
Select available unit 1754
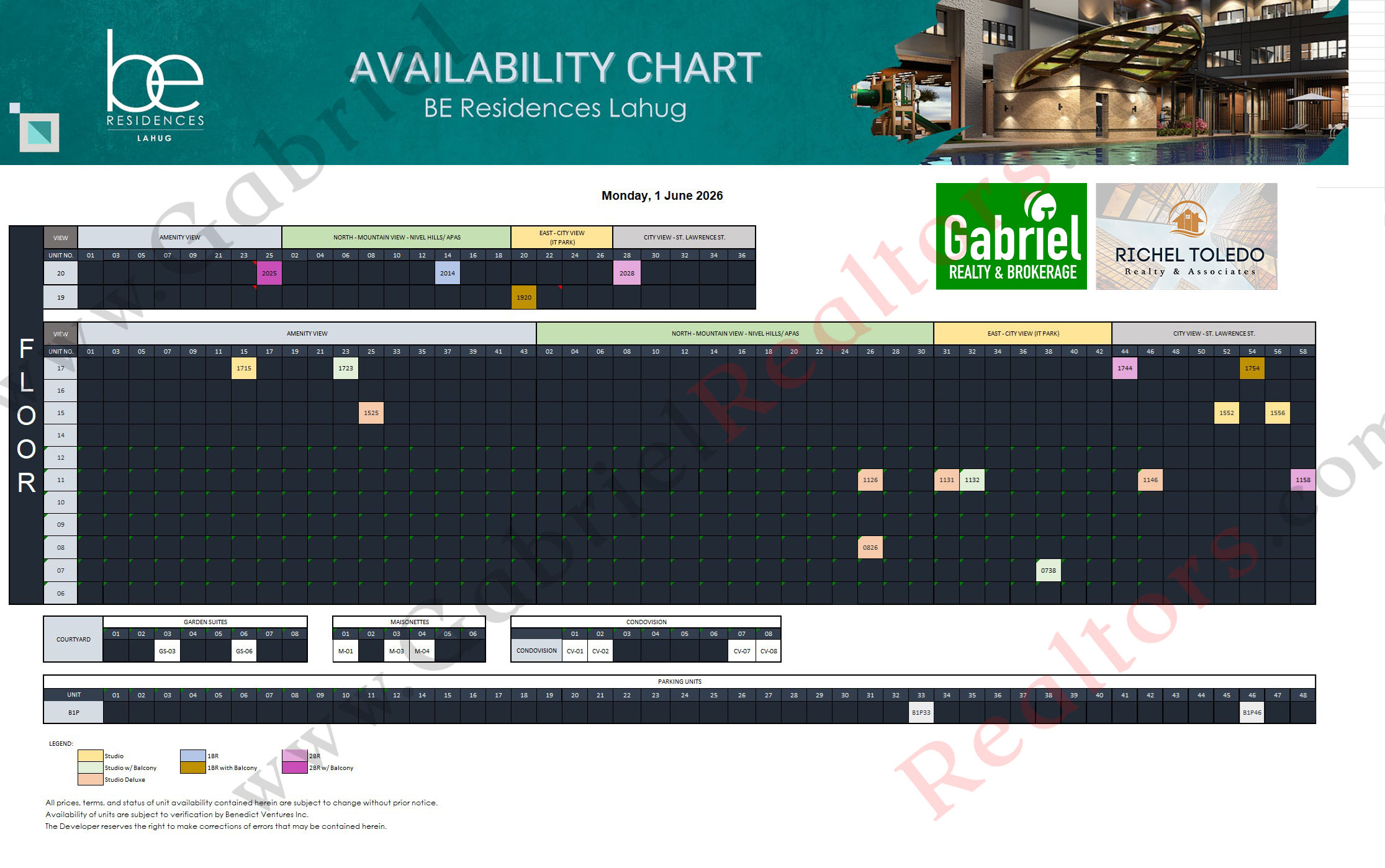coord(1252,368)
